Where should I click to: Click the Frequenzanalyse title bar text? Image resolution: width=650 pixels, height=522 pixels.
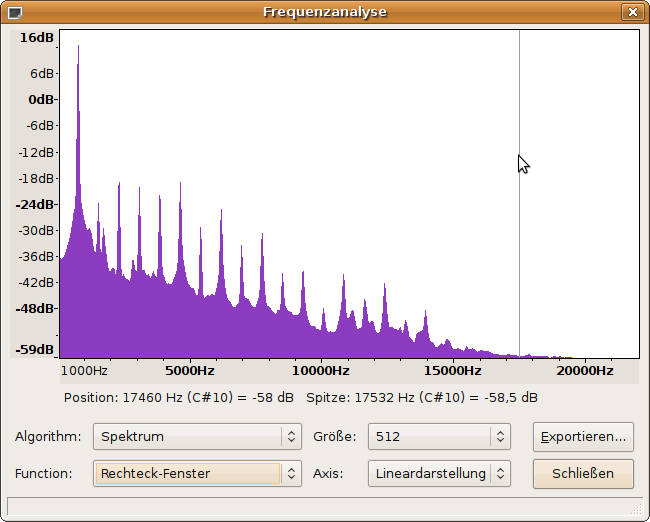click(325, 12)
